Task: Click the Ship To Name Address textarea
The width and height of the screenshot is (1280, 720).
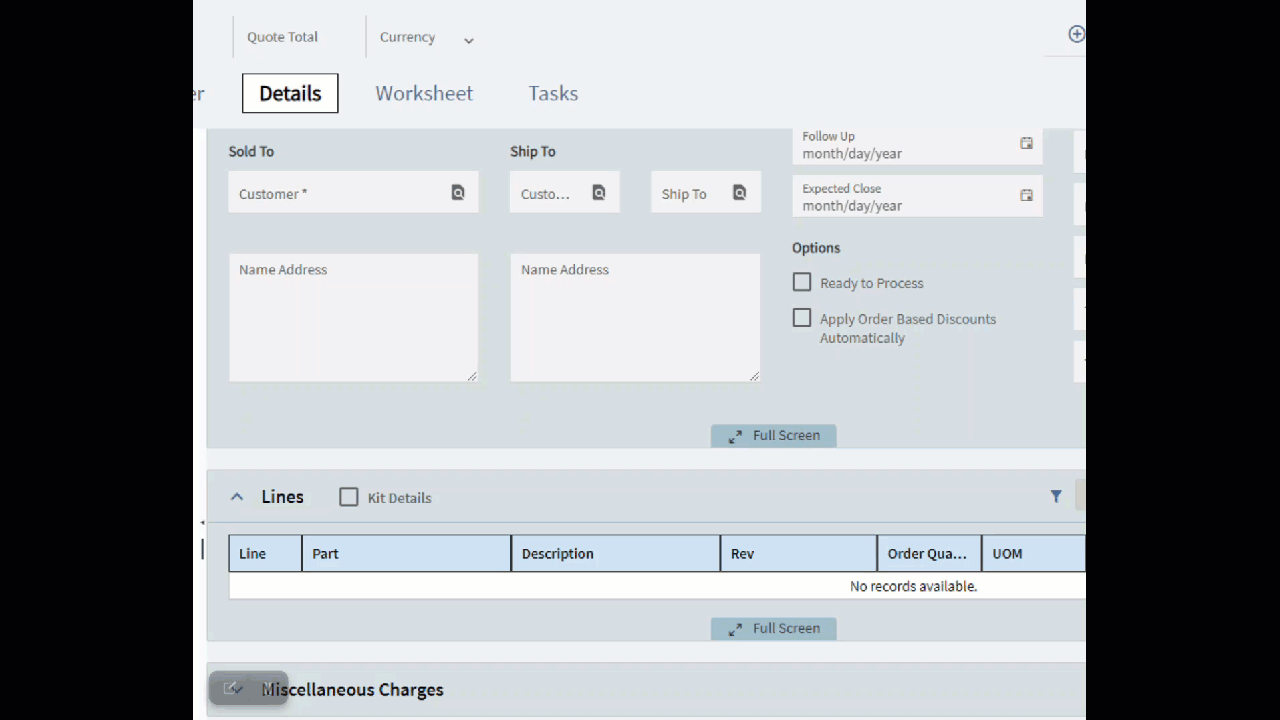Action: [x=635, y=317]
